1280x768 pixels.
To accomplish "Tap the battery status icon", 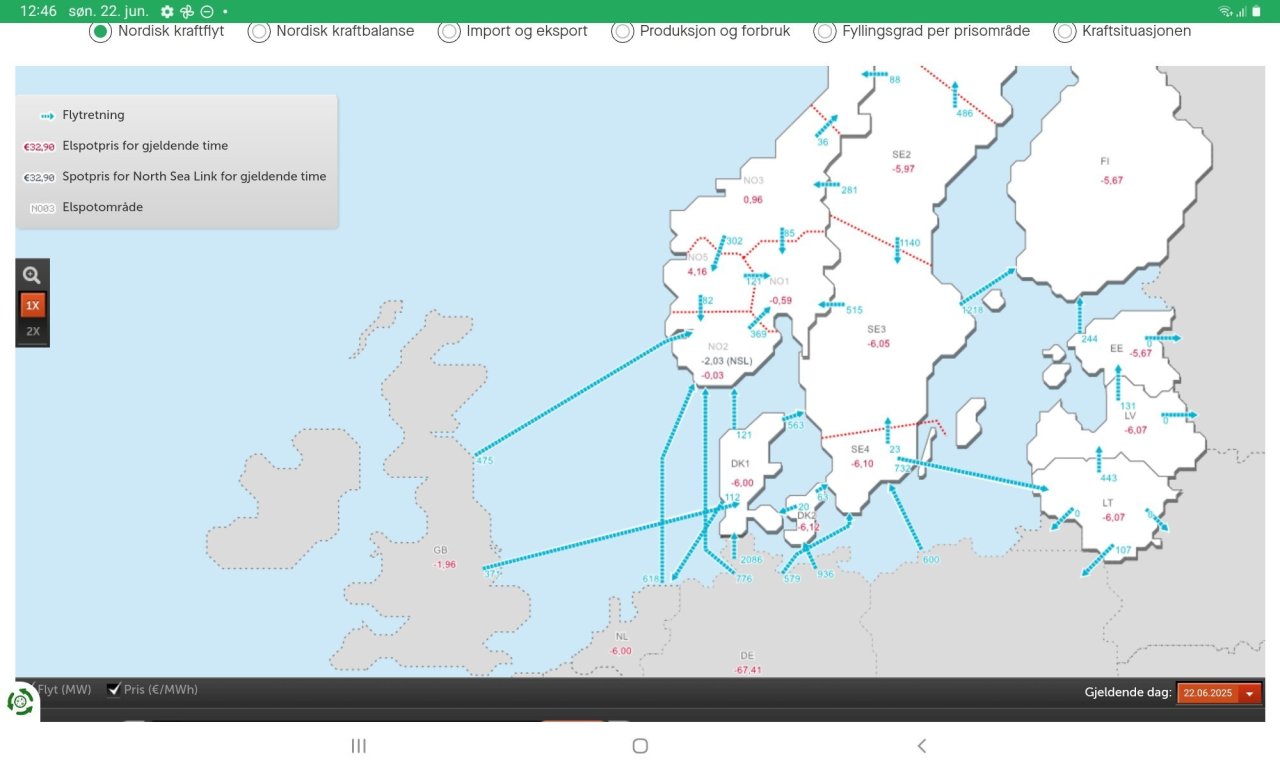I will tap(1257, 11).
